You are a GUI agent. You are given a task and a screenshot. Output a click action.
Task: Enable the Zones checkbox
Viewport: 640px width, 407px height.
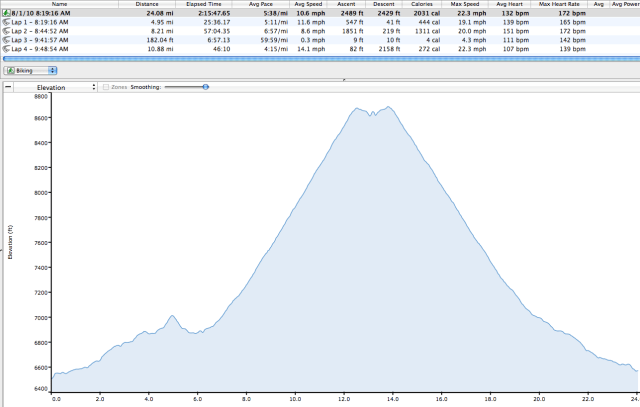click(x=106, y=87)
